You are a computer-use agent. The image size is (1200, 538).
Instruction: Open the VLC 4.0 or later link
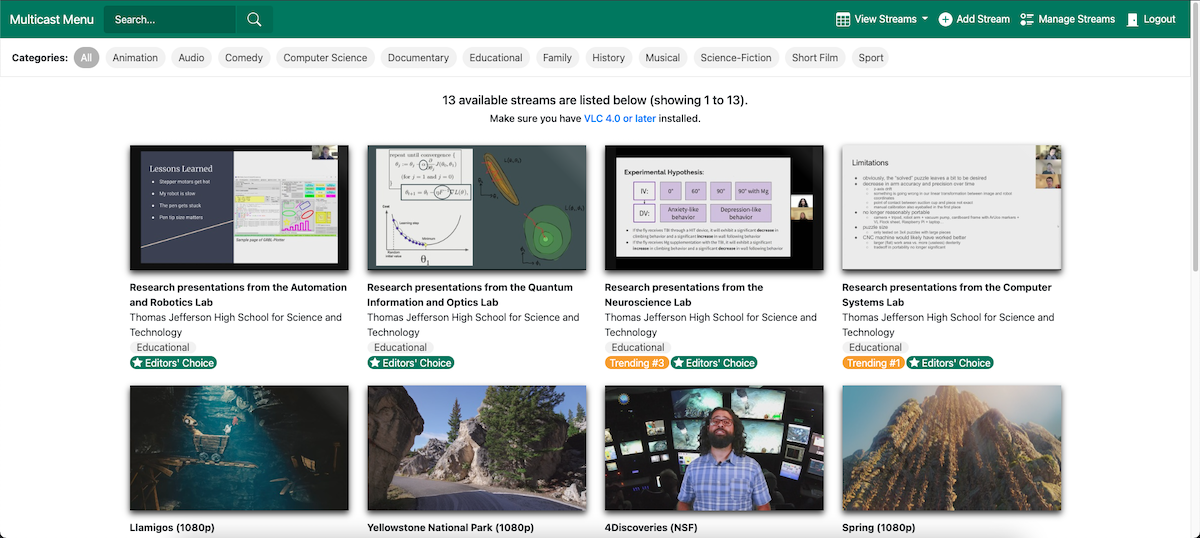[620, 118]
